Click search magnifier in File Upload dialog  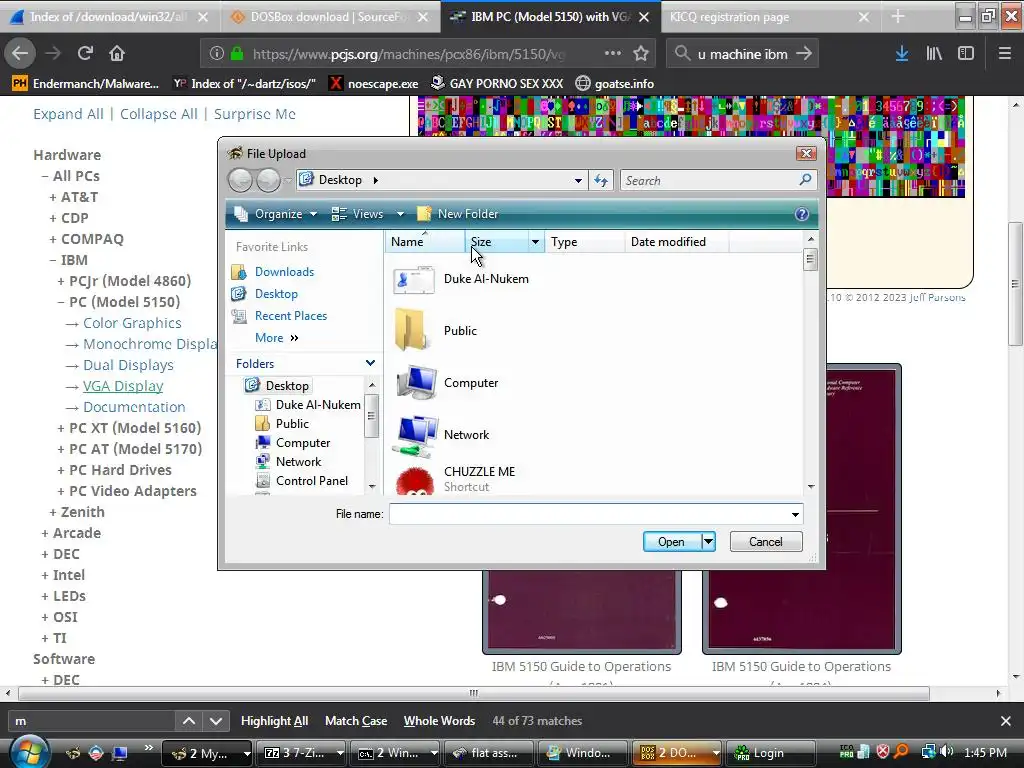[805, 180]
